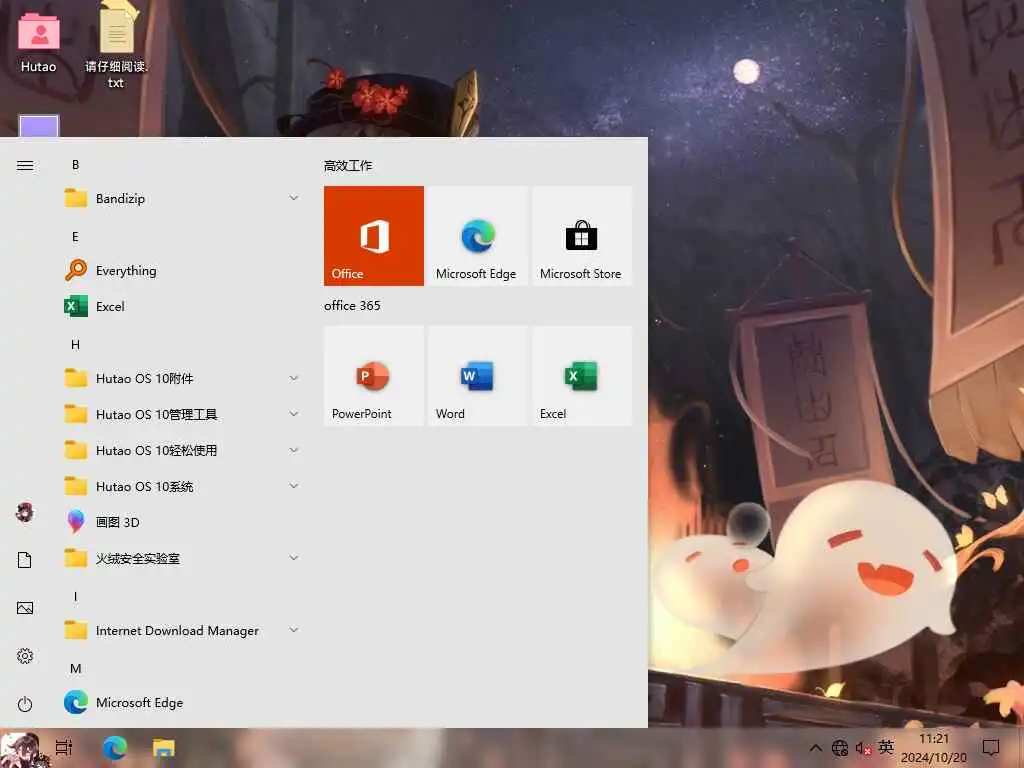The height and width of the screenshot is (768, 1024).
Task: Launch Excel from the app list
Action: click(182, 306)
